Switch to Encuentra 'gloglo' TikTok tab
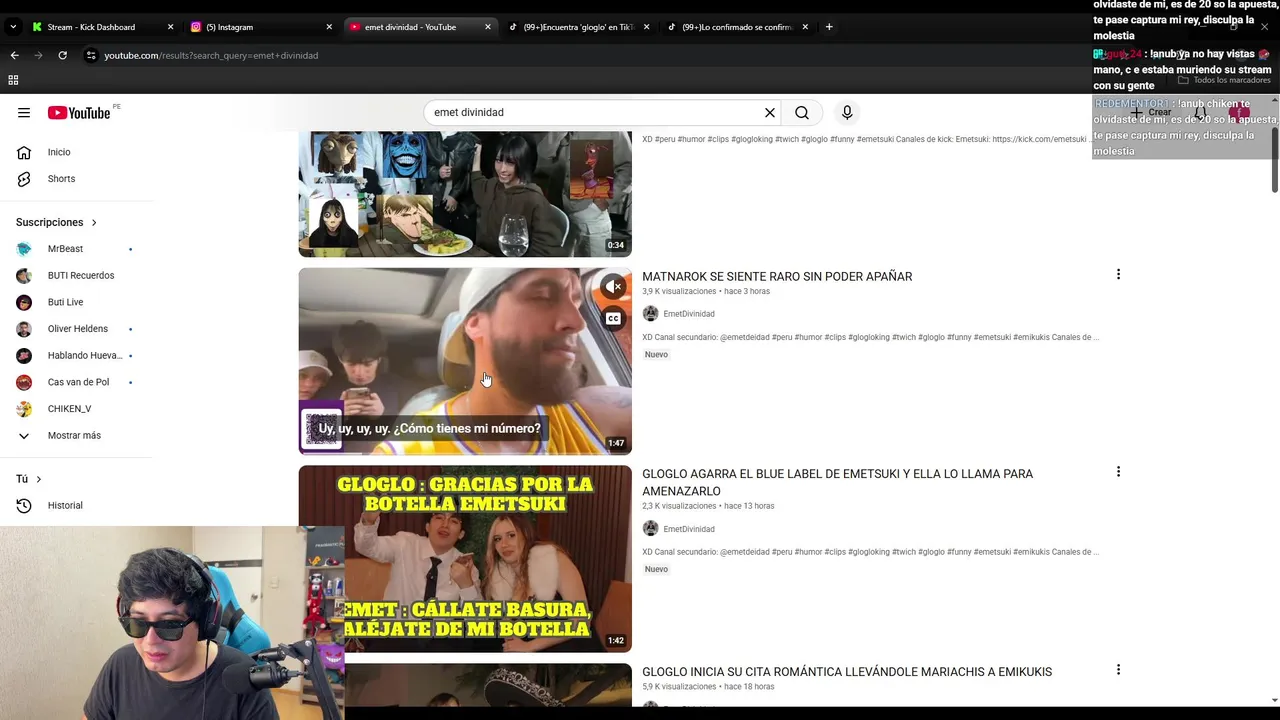1280x720 pixels. 577,27
